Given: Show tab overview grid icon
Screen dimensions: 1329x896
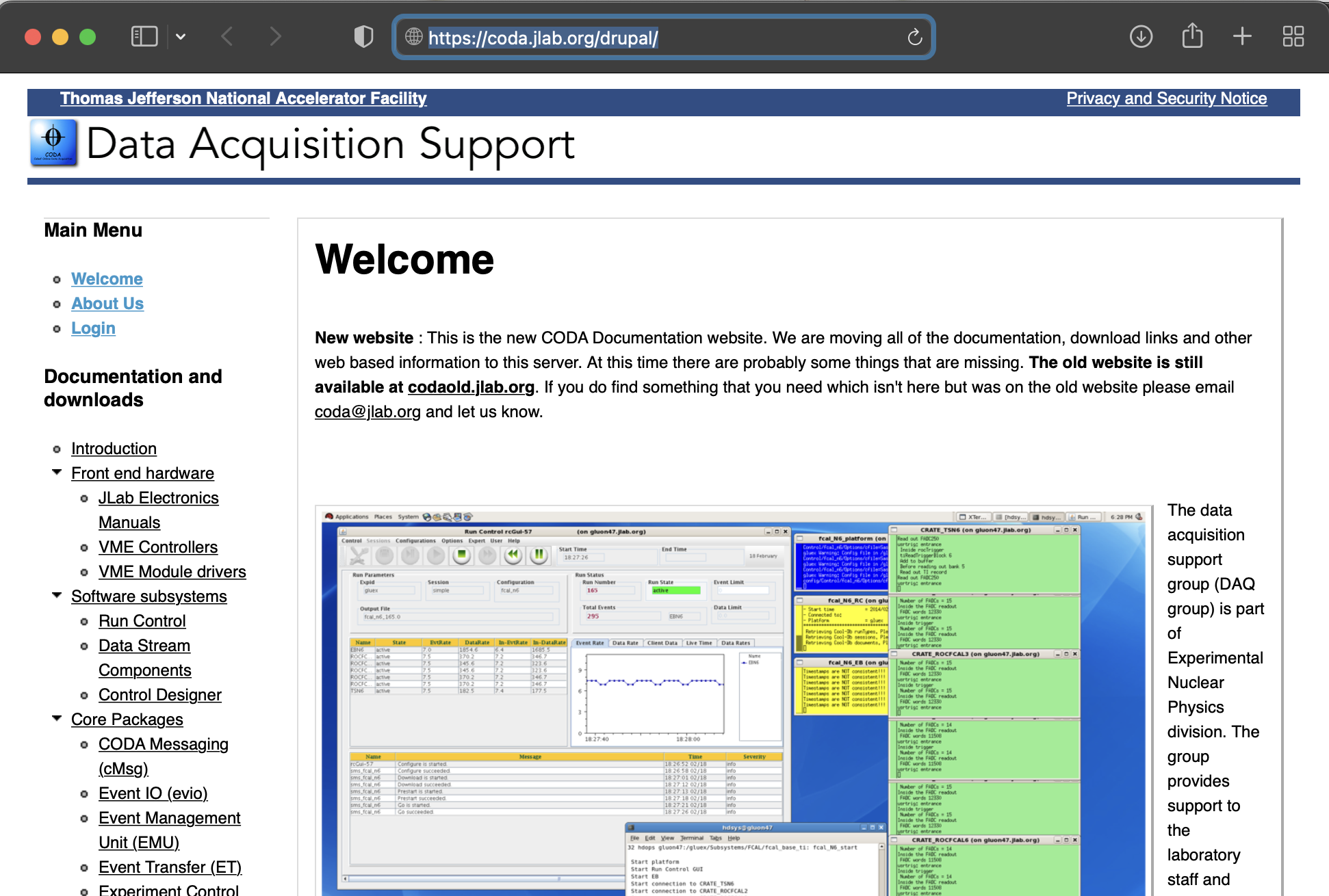Looking at the screenshot, I should click(1293, 36).
